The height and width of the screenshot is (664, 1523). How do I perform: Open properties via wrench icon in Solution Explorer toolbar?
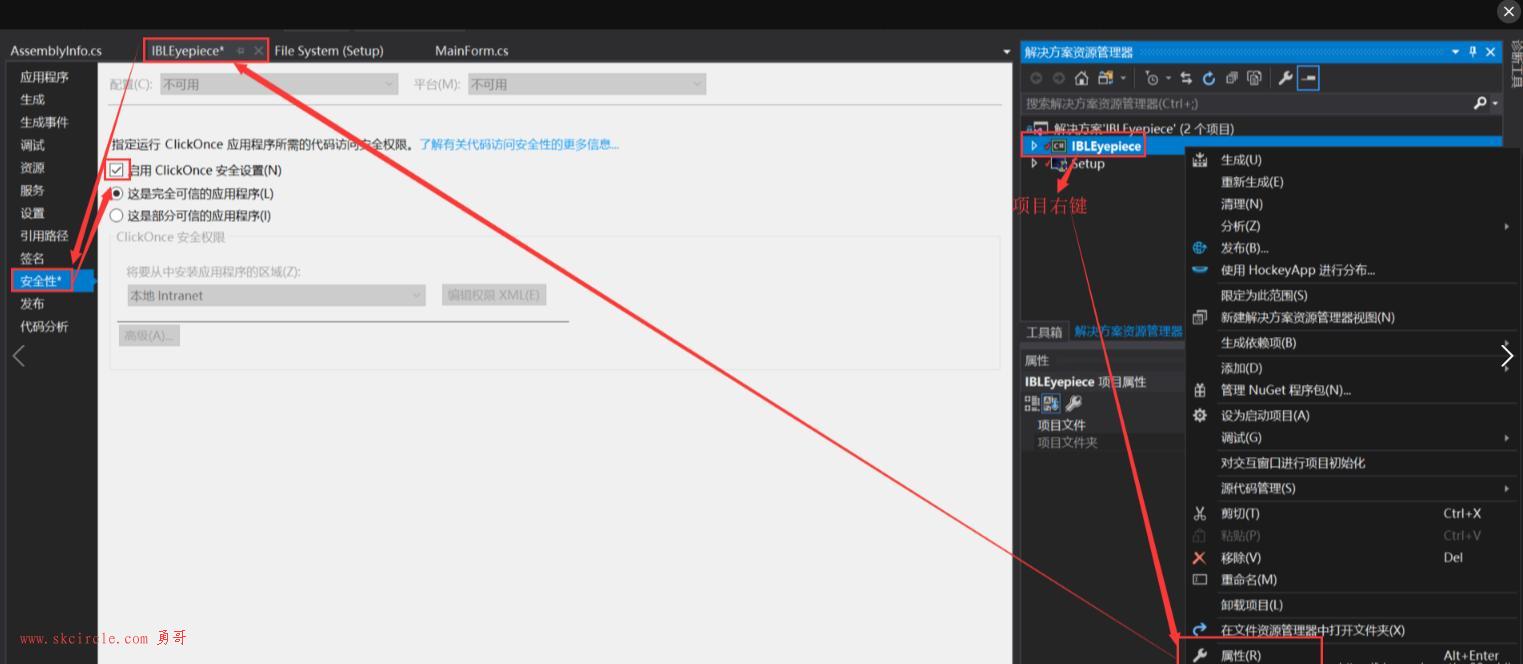1286,78
